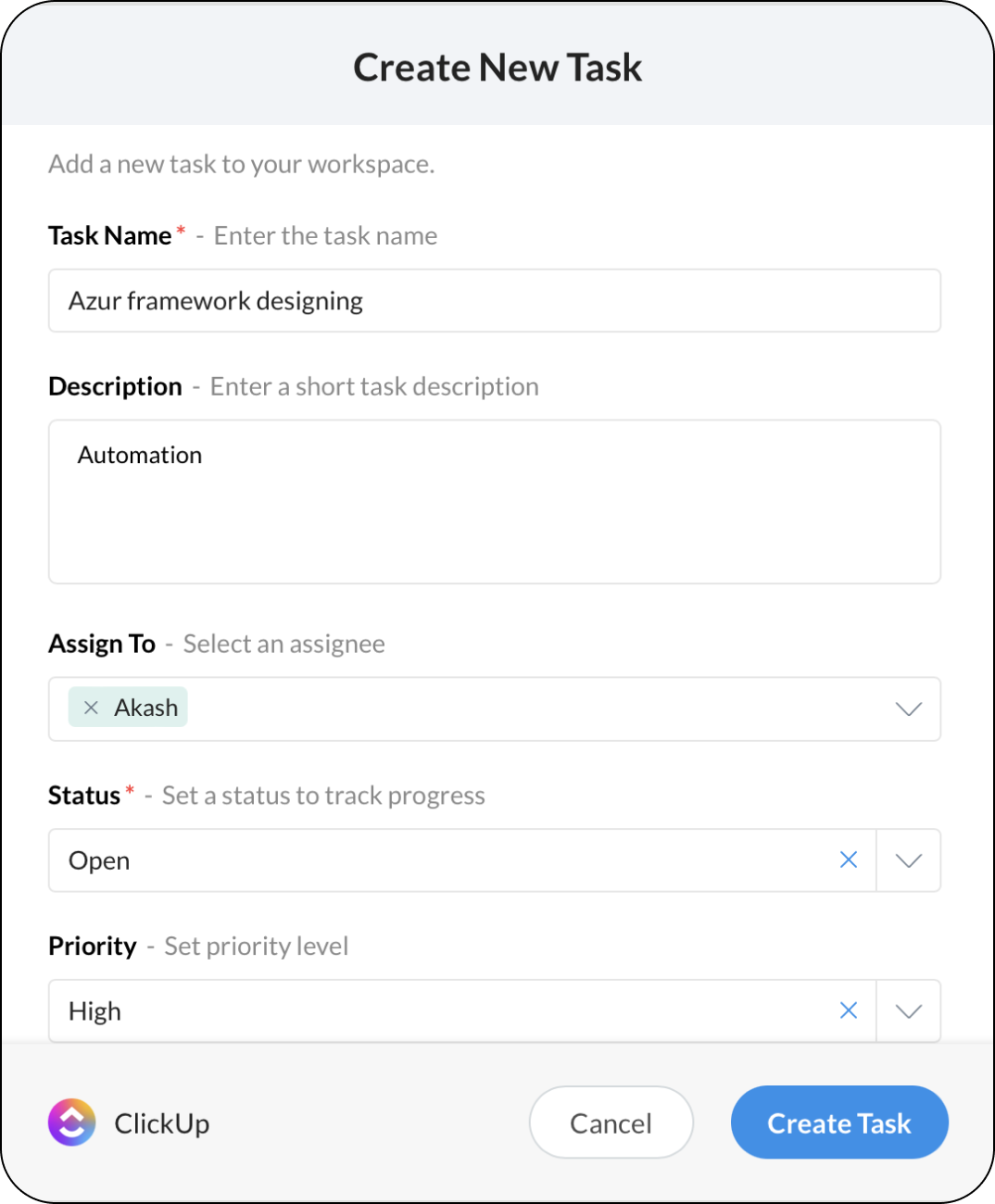995x1204 pixels.
Task: Click the Open status value text
Action: (99, 861)
